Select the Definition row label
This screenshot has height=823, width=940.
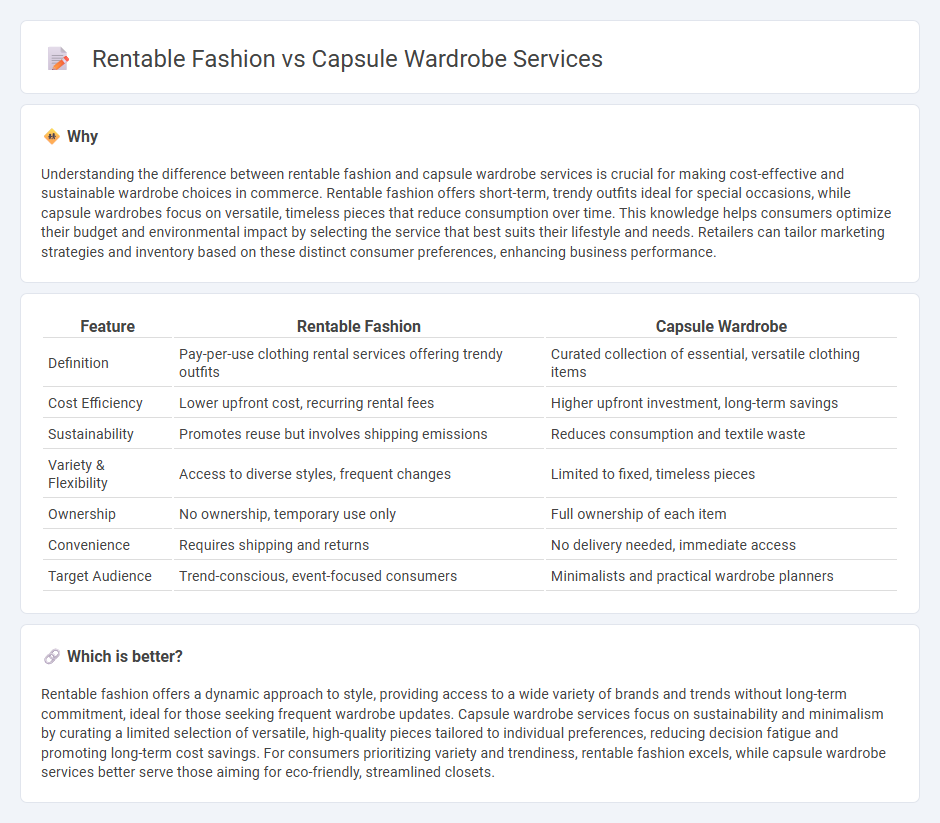pyautogui.click(x=79, y=363)
